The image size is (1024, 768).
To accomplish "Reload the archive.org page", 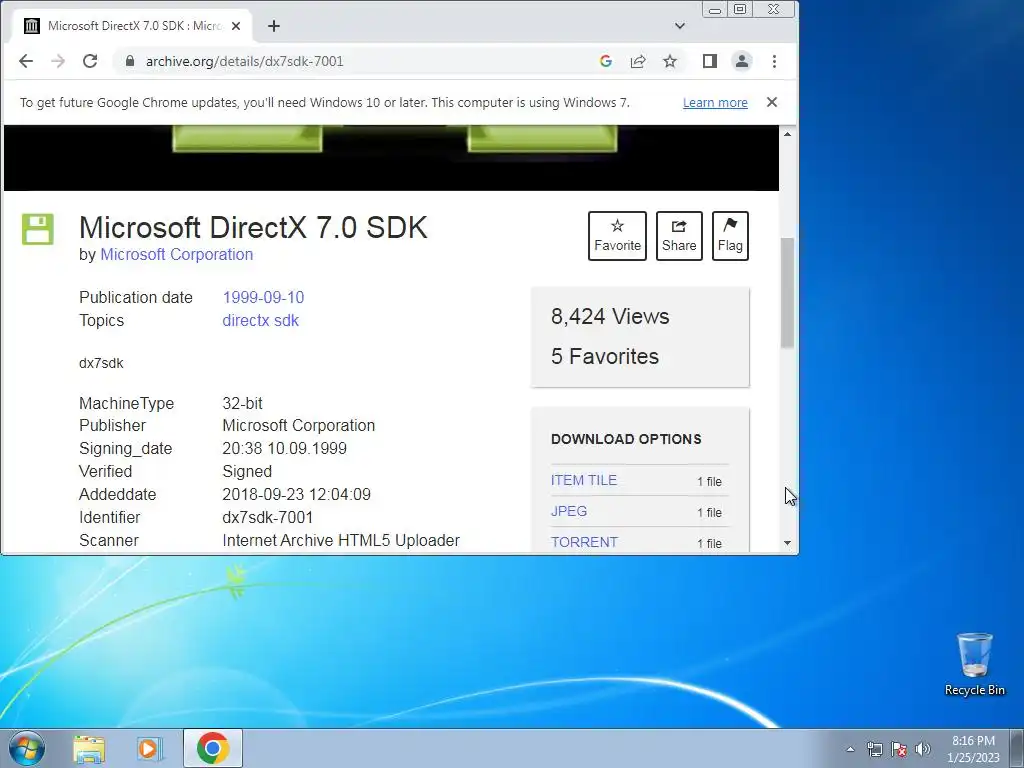I will (90, 61).
